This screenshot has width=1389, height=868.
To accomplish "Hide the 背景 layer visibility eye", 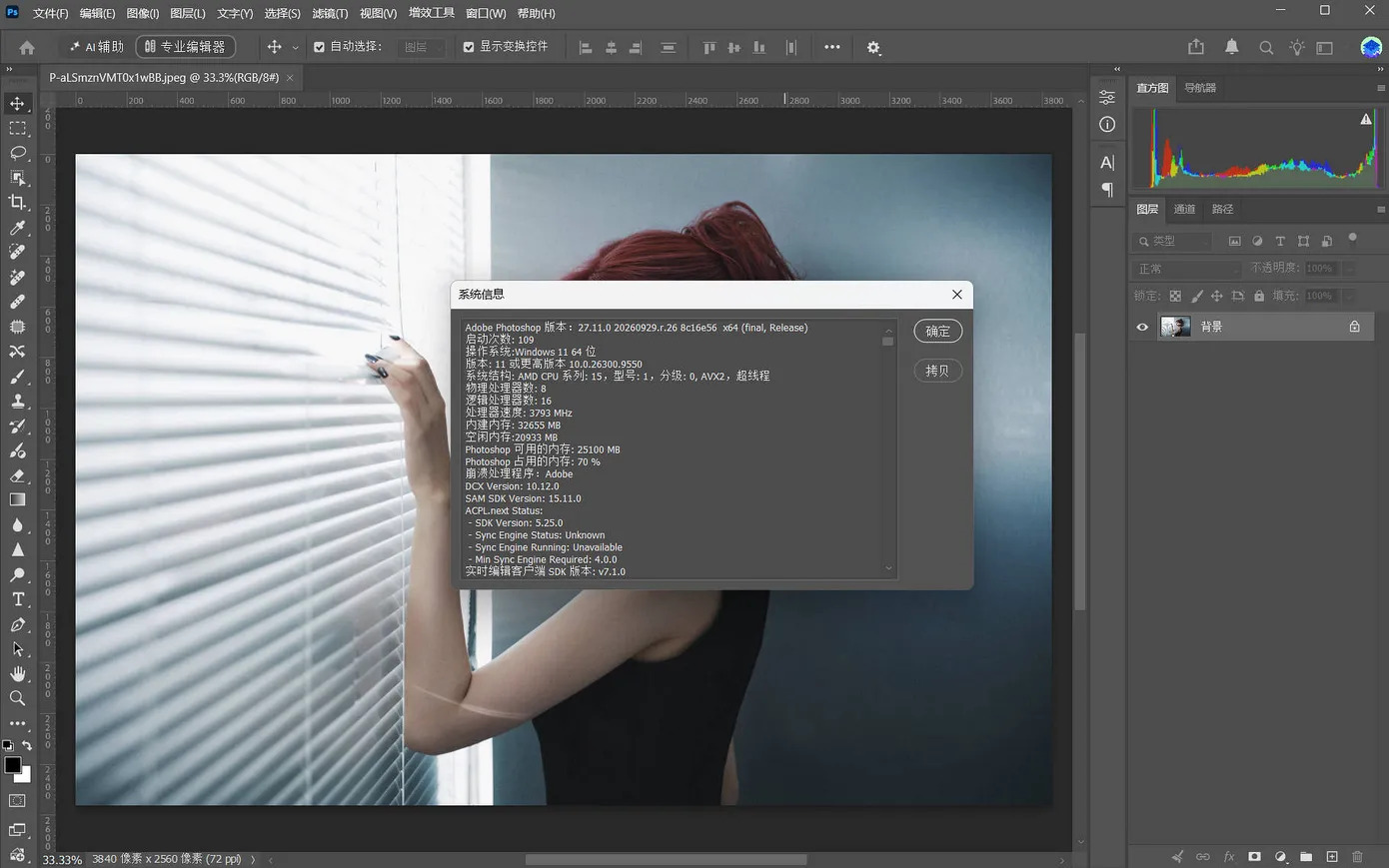I will coord(1142,327).
